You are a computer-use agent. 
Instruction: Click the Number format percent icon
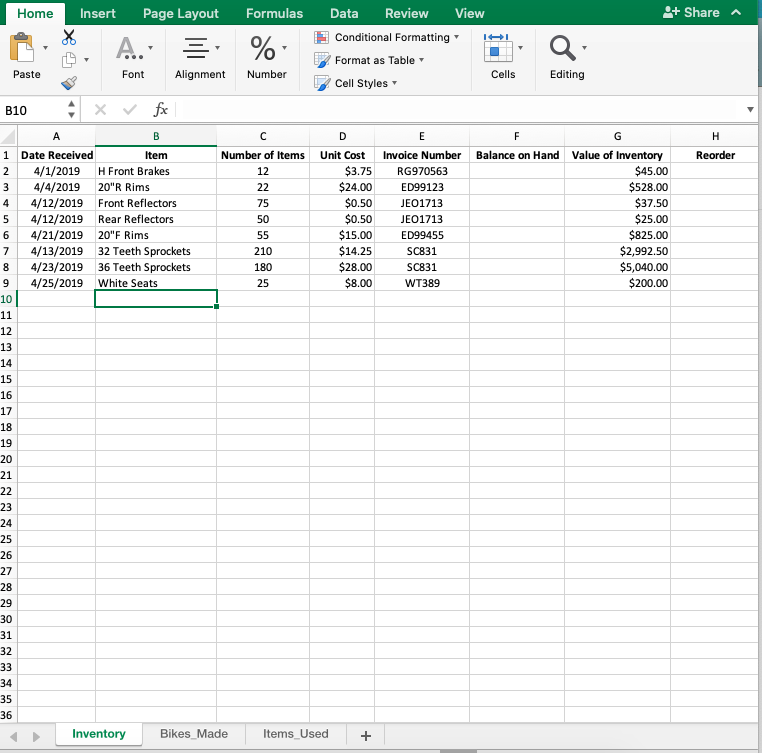point(263,48)
